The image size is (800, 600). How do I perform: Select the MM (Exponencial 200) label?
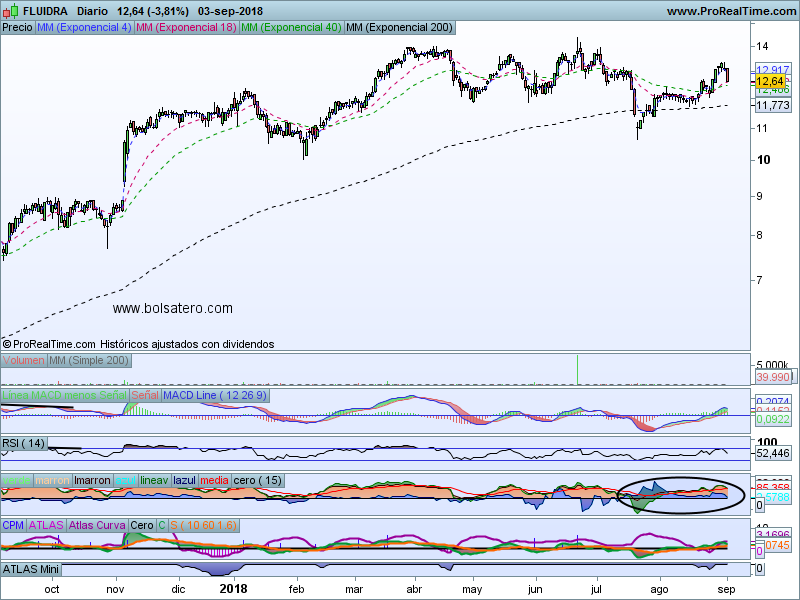pyautogui.click(x=397, y=27)
